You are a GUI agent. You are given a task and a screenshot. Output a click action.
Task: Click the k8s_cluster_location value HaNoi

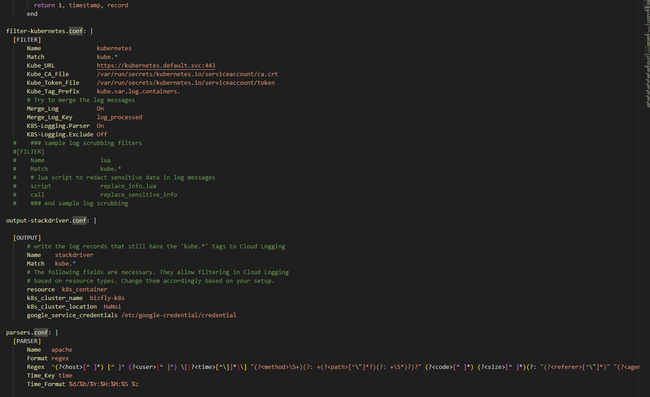coord(112,307)
